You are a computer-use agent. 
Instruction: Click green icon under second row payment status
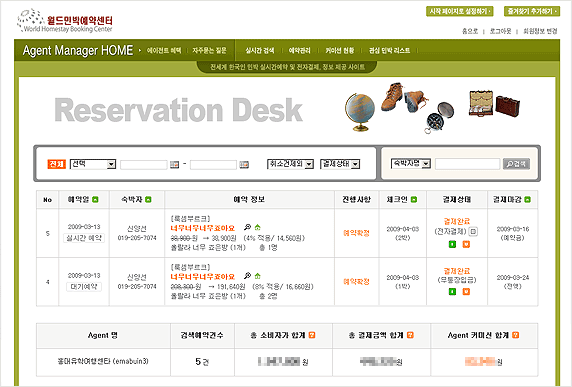click(x=452, y=291)
